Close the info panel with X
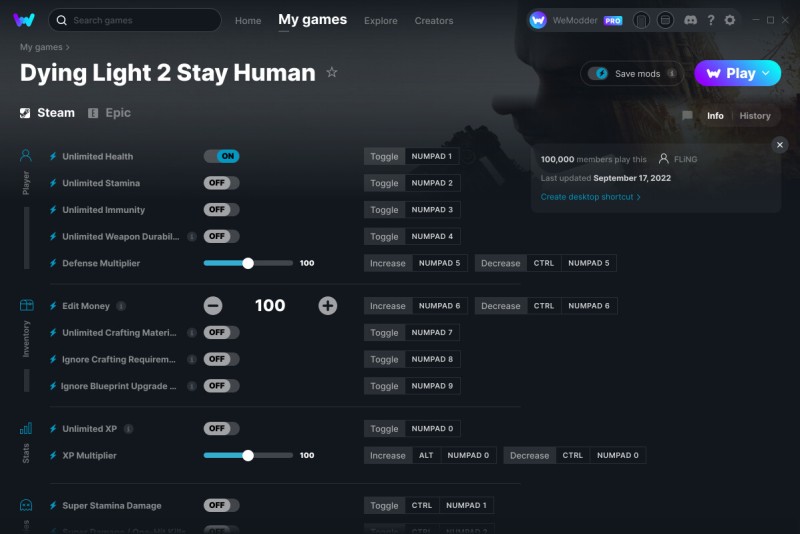800x534 pixels. coord(780,145)
